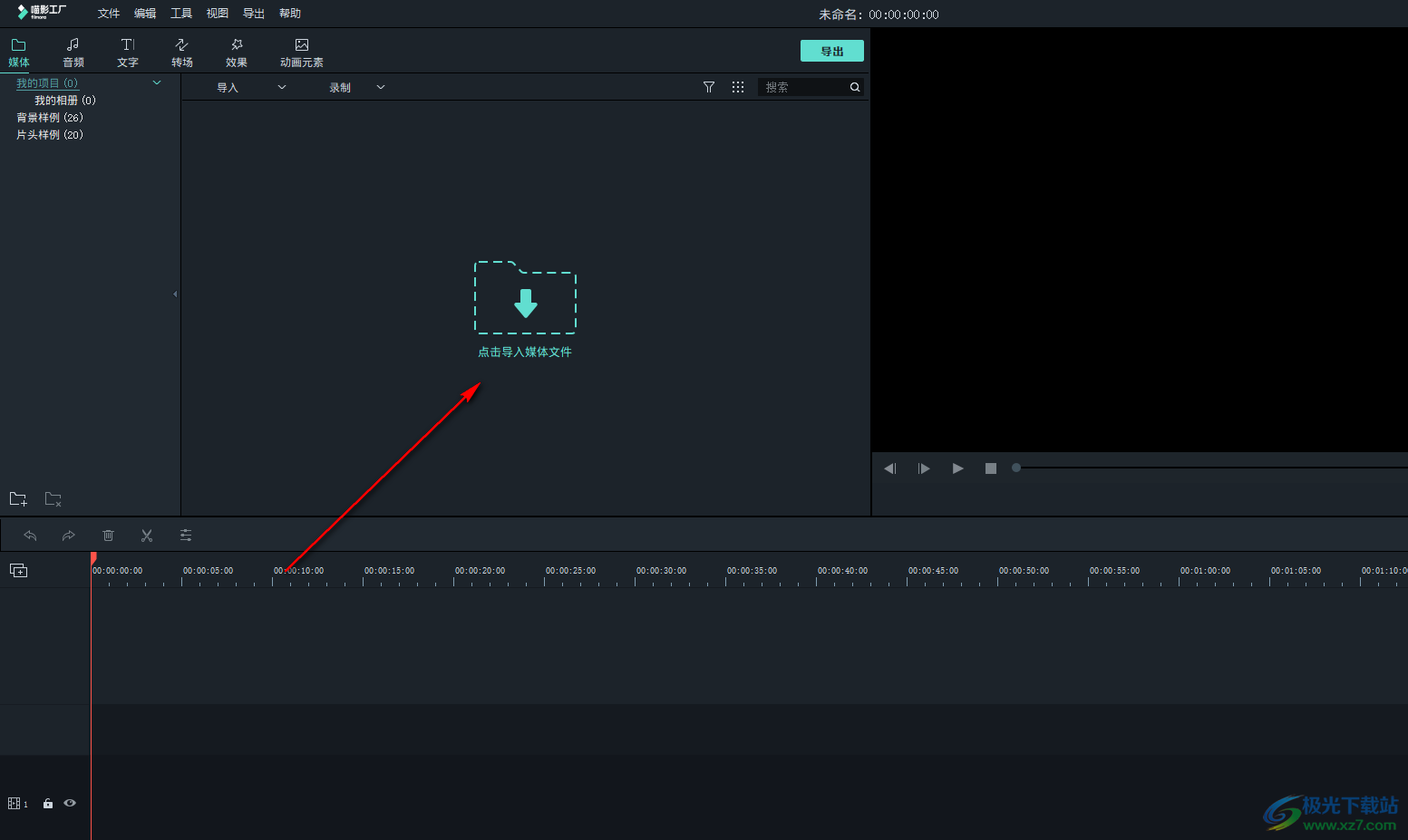Select 我的相册 (0) folder
Image resolution: width=1408 pixels, height=840 pixels.
tap(65, 101)
